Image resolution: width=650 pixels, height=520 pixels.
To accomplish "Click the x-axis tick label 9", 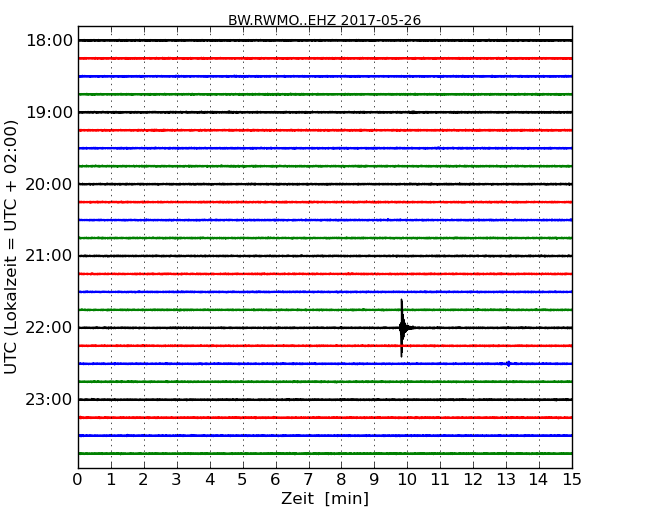I will [374, 479].
